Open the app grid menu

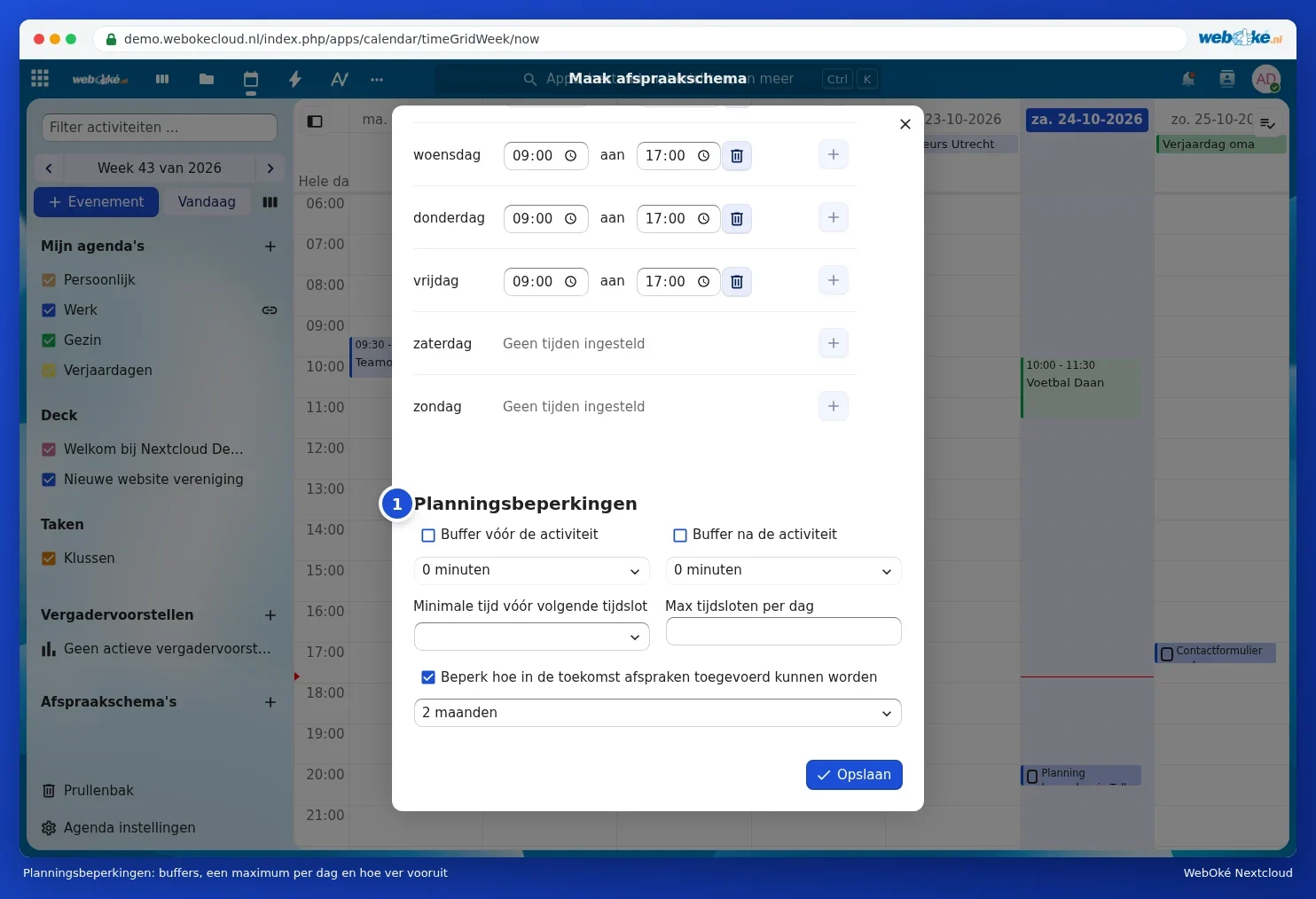point(40,79)
